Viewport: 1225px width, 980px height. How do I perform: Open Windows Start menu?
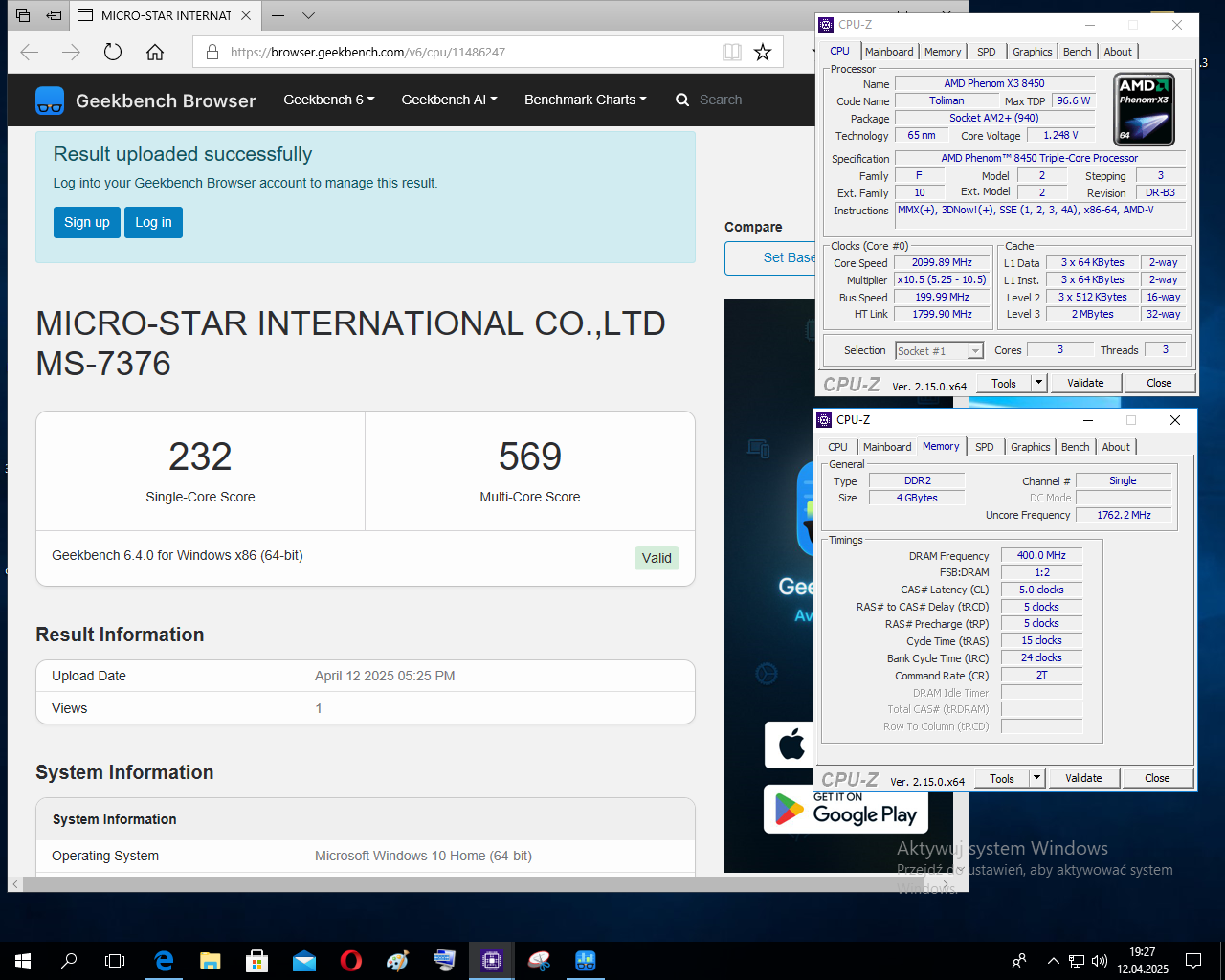pos(23,961)
